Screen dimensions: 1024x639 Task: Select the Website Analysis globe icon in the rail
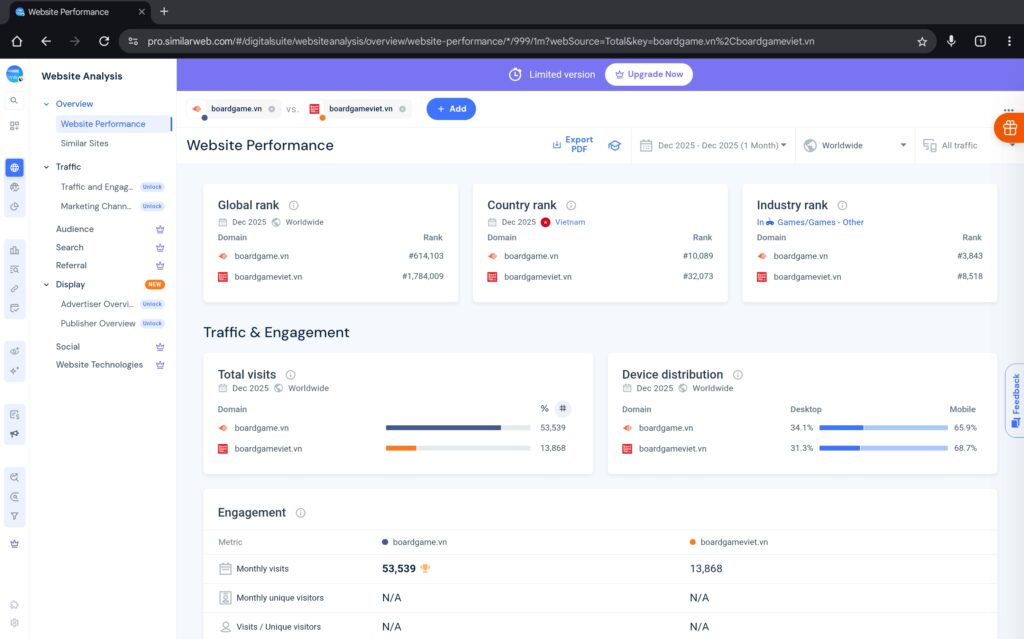pos(14,167)
